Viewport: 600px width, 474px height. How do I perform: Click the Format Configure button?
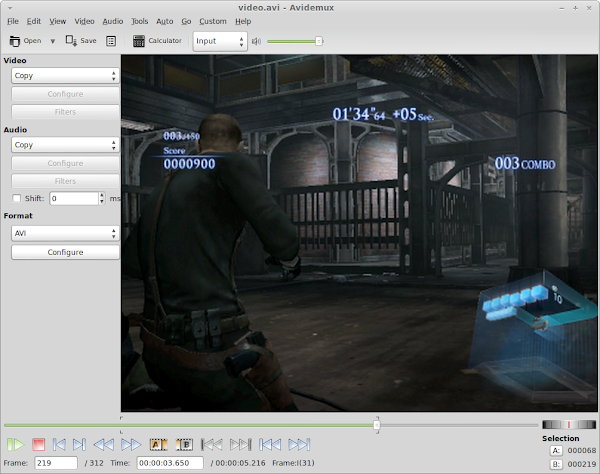pos(65,252)
